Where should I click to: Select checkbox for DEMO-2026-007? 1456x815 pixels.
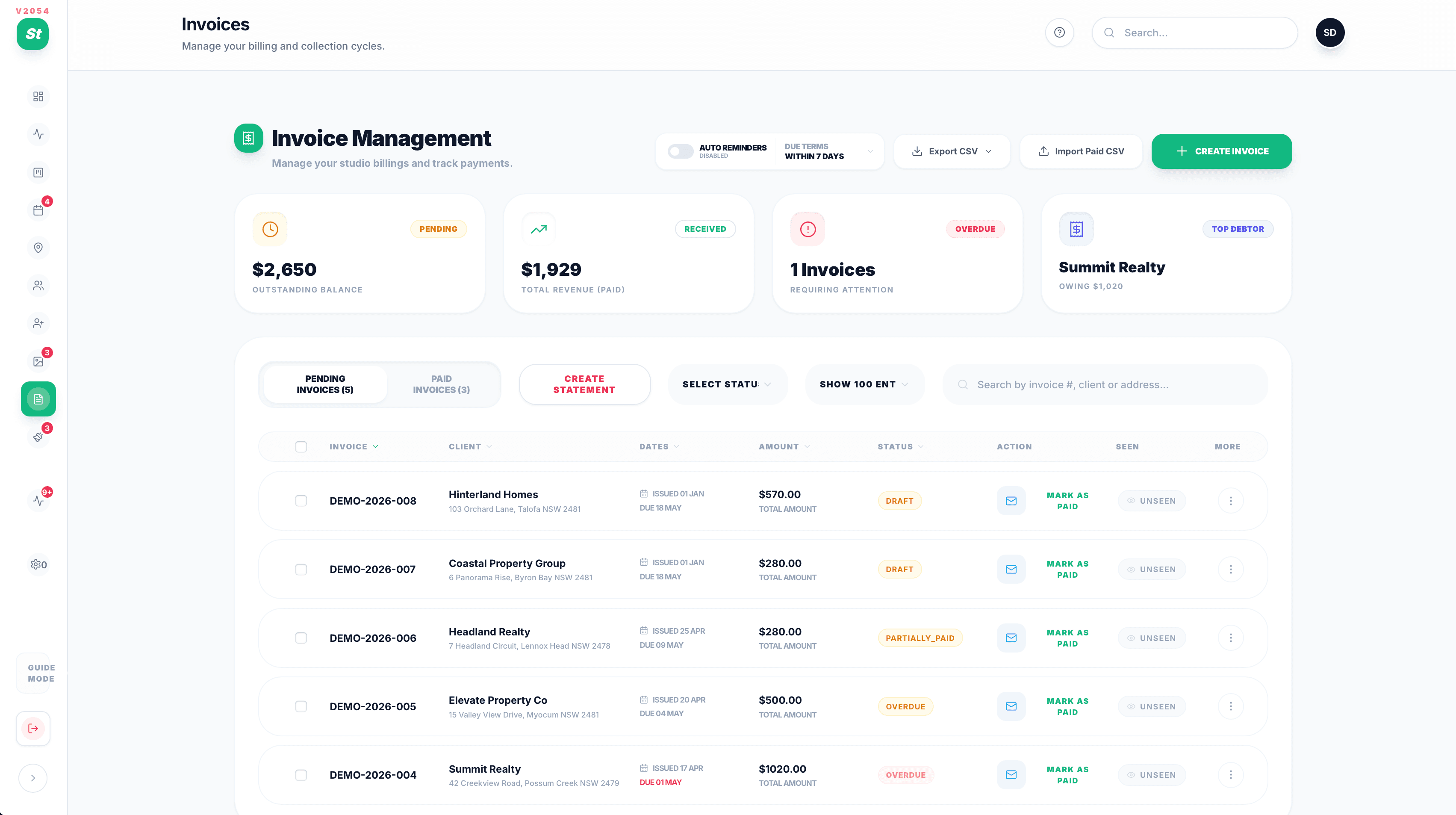click(x=301, y=569)
